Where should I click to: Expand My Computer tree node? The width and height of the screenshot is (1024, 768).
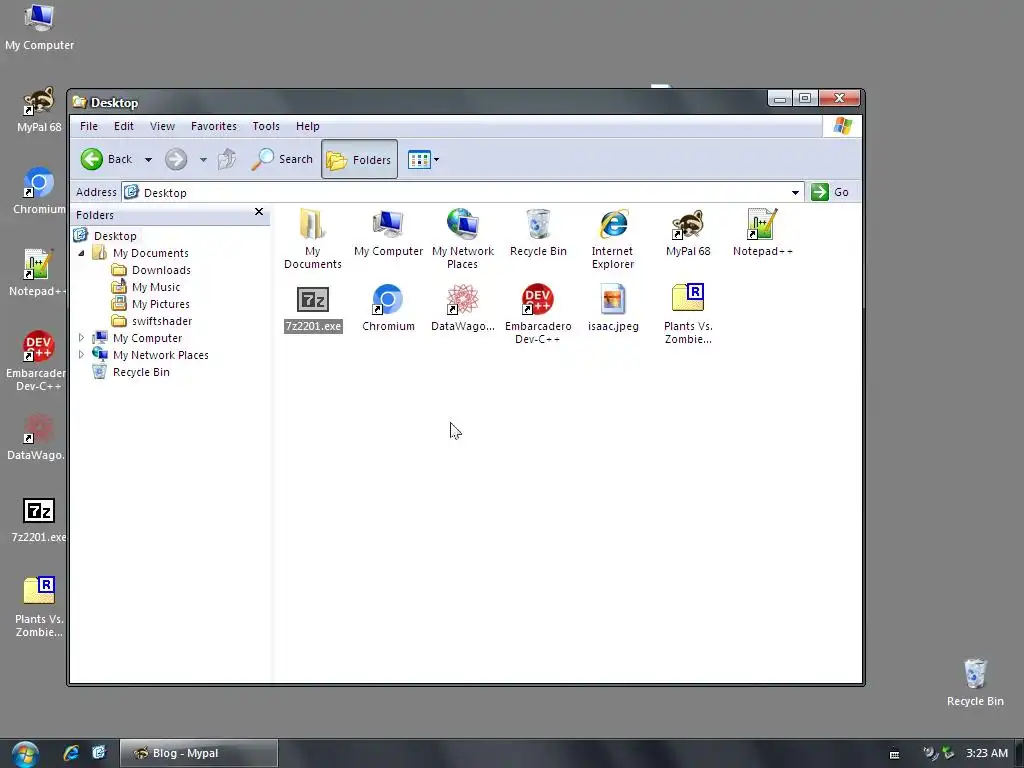tap(81, 338)
